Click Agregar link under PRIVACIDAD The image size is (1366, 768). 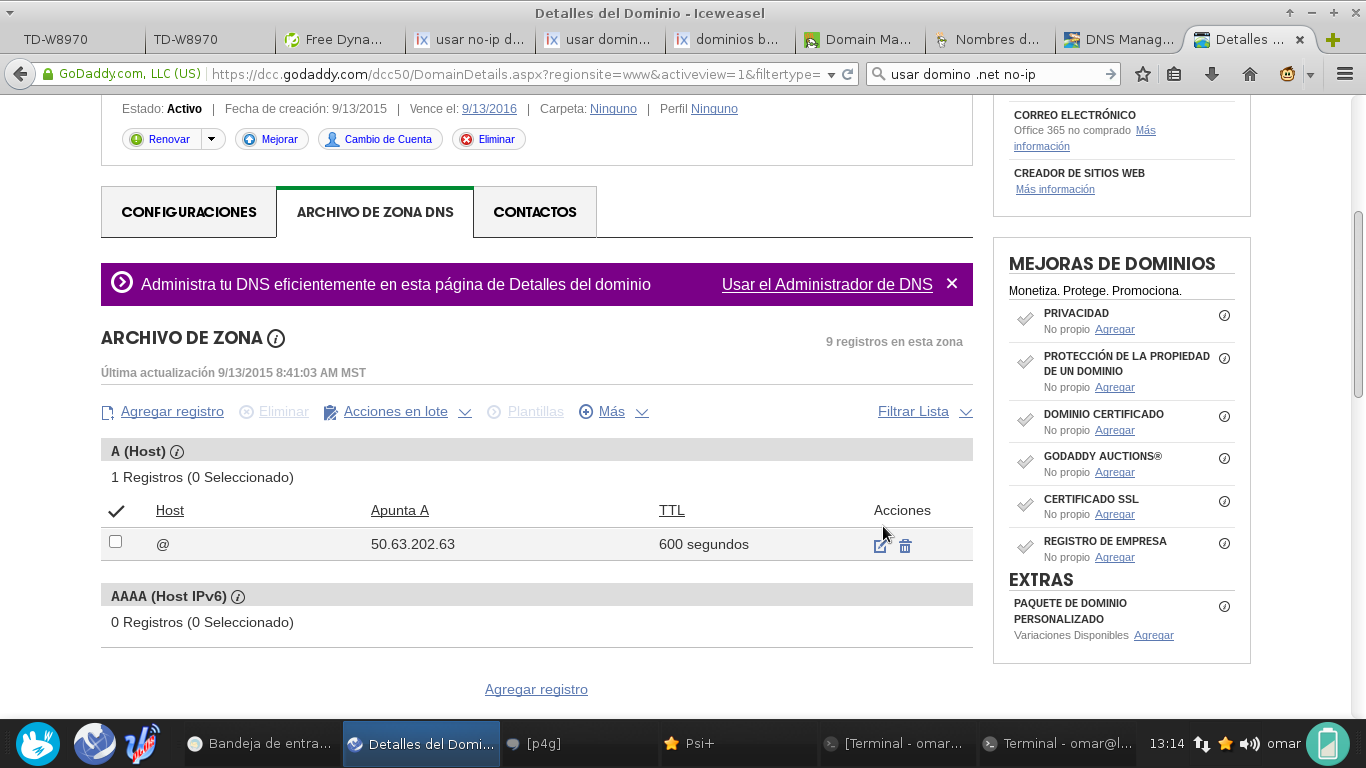tap(1114, 329)
